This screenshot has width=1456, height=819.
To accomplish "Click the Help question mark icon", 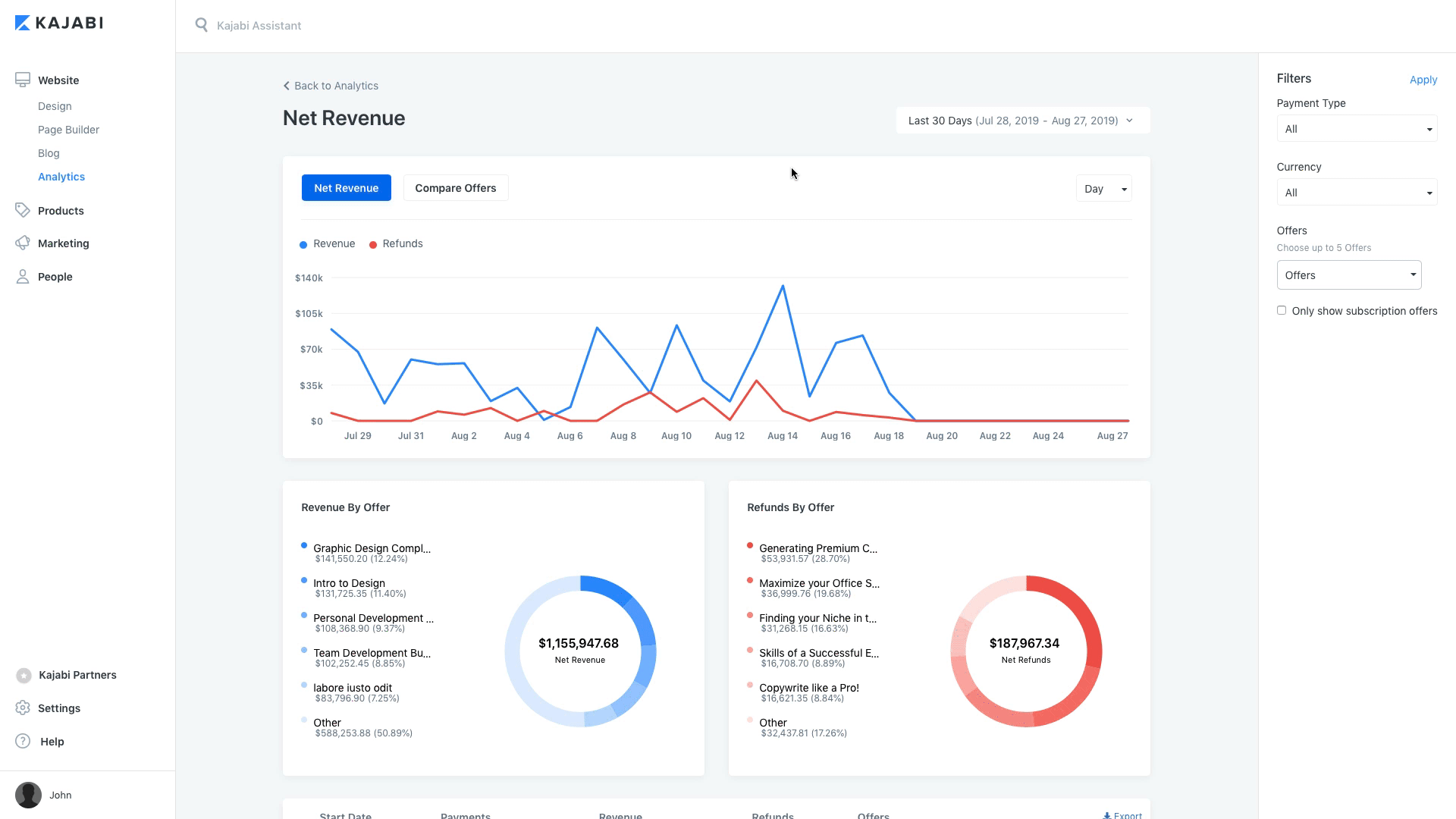I will 23,741.
